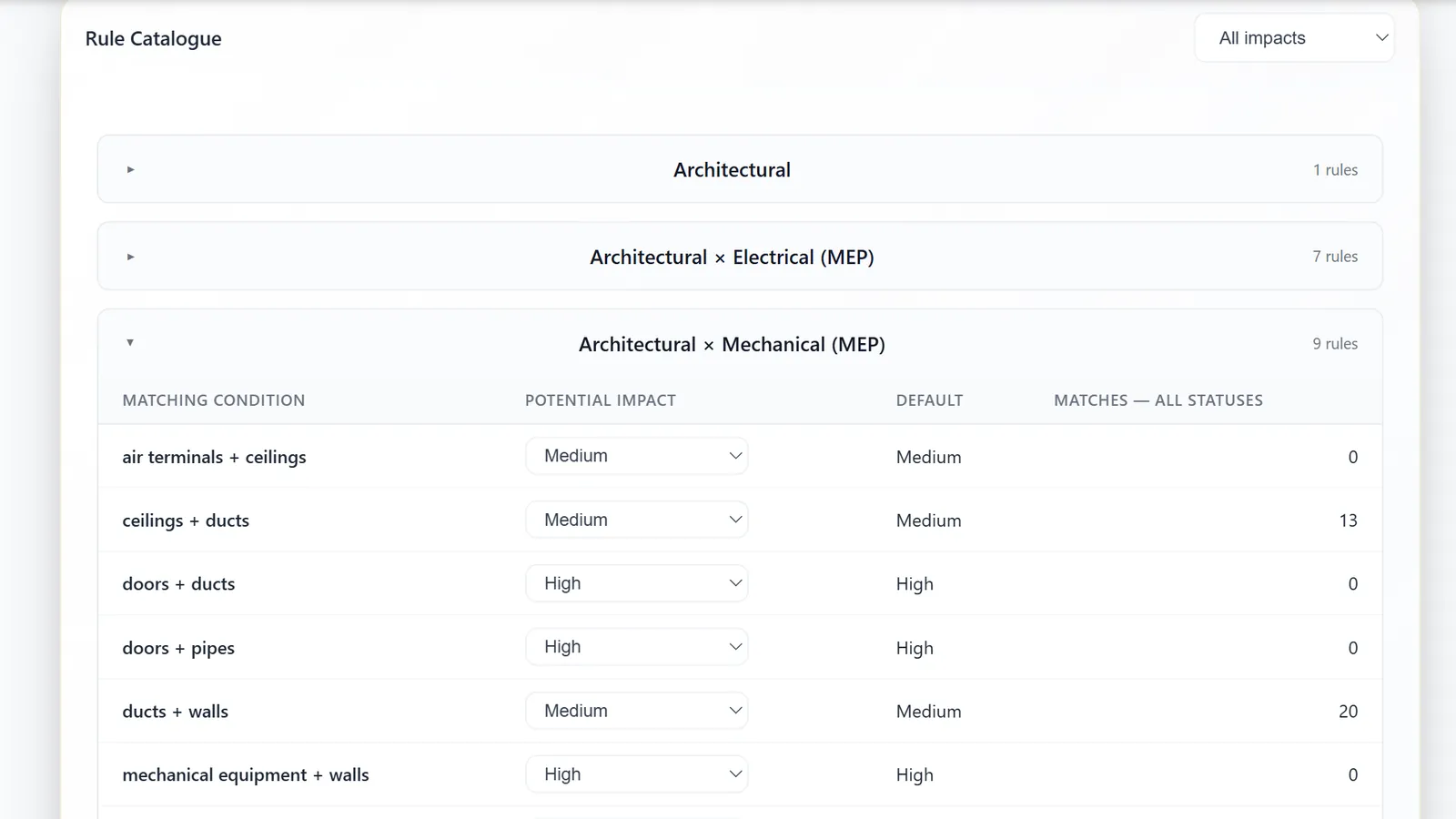Click match count 0 for doors + pipes
1456x819 pixels.
1352,648
